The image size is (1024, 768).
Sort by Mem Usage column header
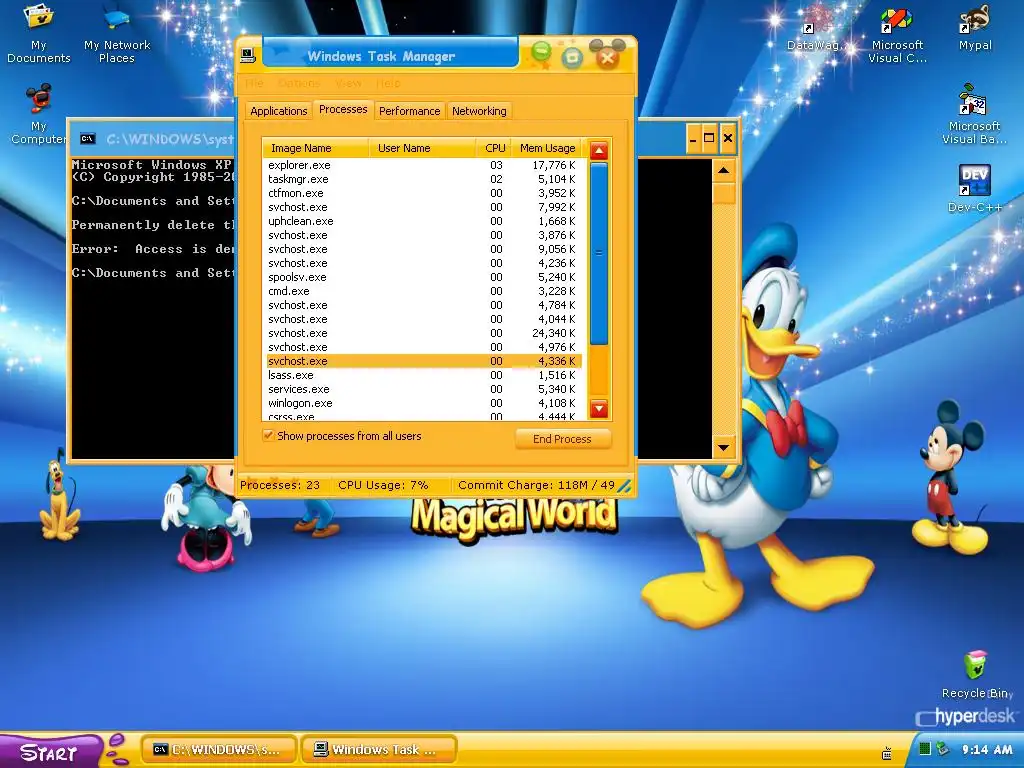click(x=547, y=148)
